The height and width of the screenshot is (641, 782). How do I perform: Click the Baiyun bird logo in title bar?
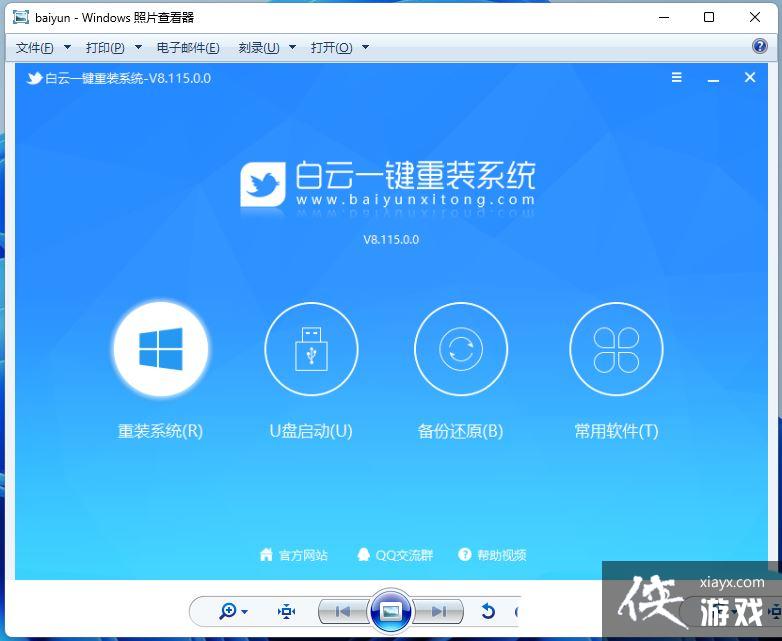click(x=34, y=78)
